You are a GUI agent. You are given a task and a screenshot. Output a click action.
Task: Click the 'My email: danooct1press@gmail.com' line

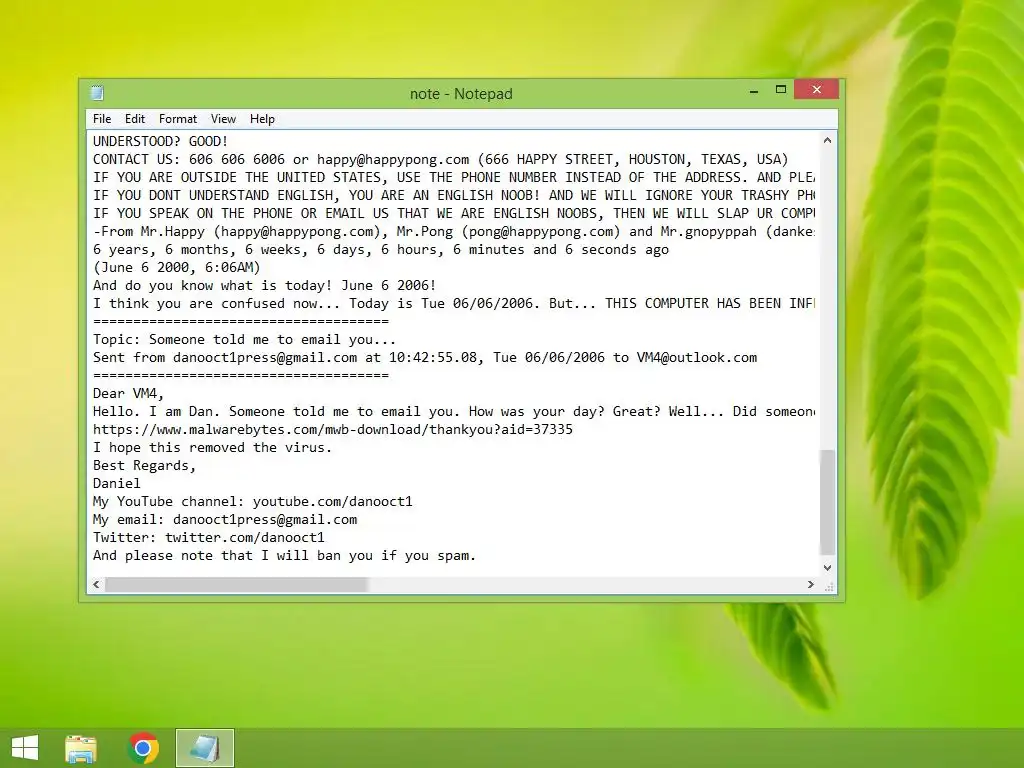(225, 520)
